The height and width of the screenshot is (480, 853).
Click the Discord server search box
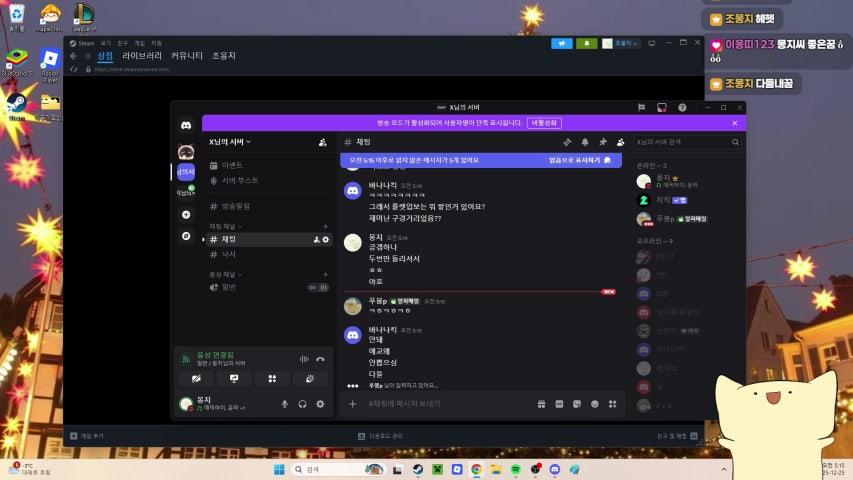click(687, 142)
